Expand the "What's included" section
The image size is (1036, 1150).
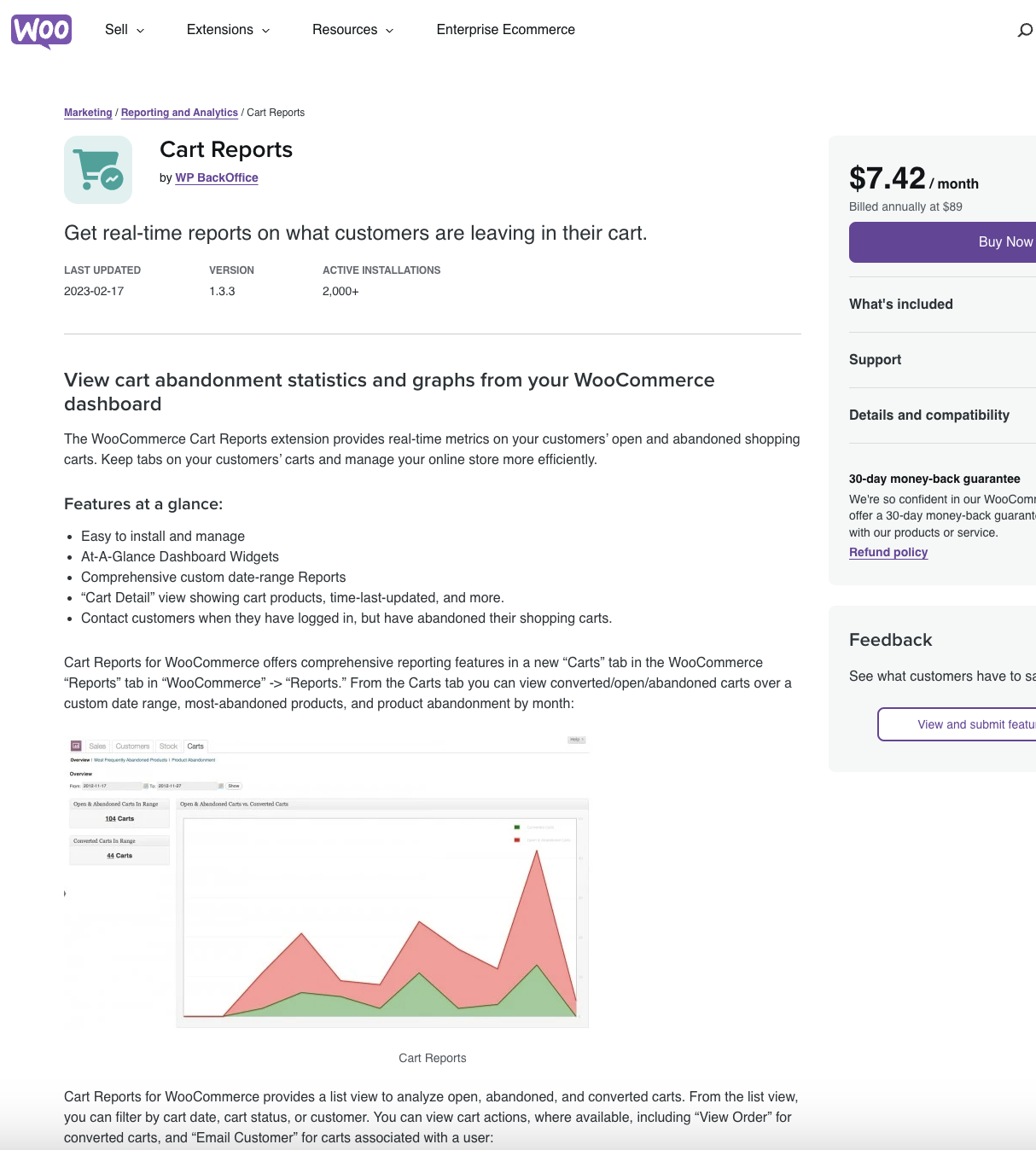900,304
